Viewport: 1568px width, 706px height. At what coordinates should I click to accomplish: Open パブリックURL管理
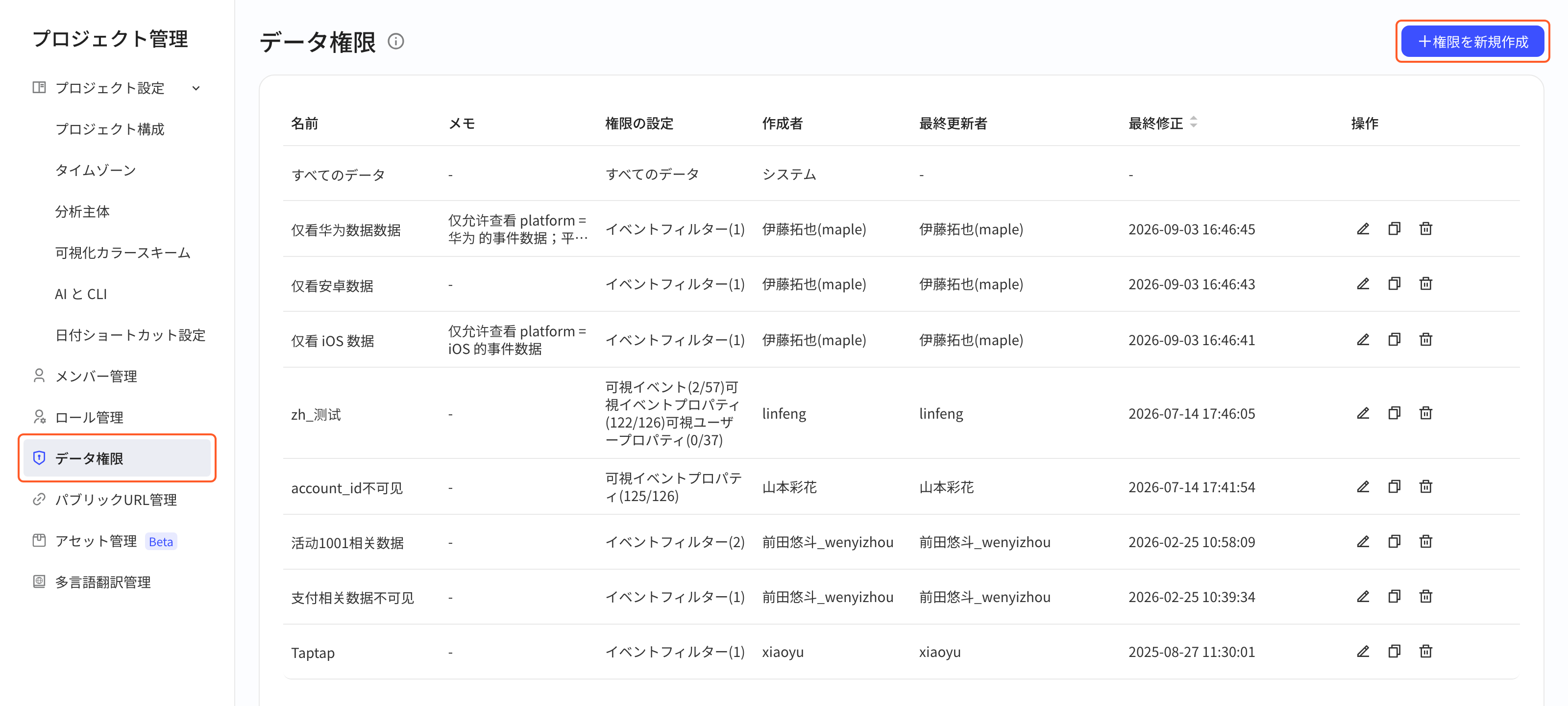(117, 500)
